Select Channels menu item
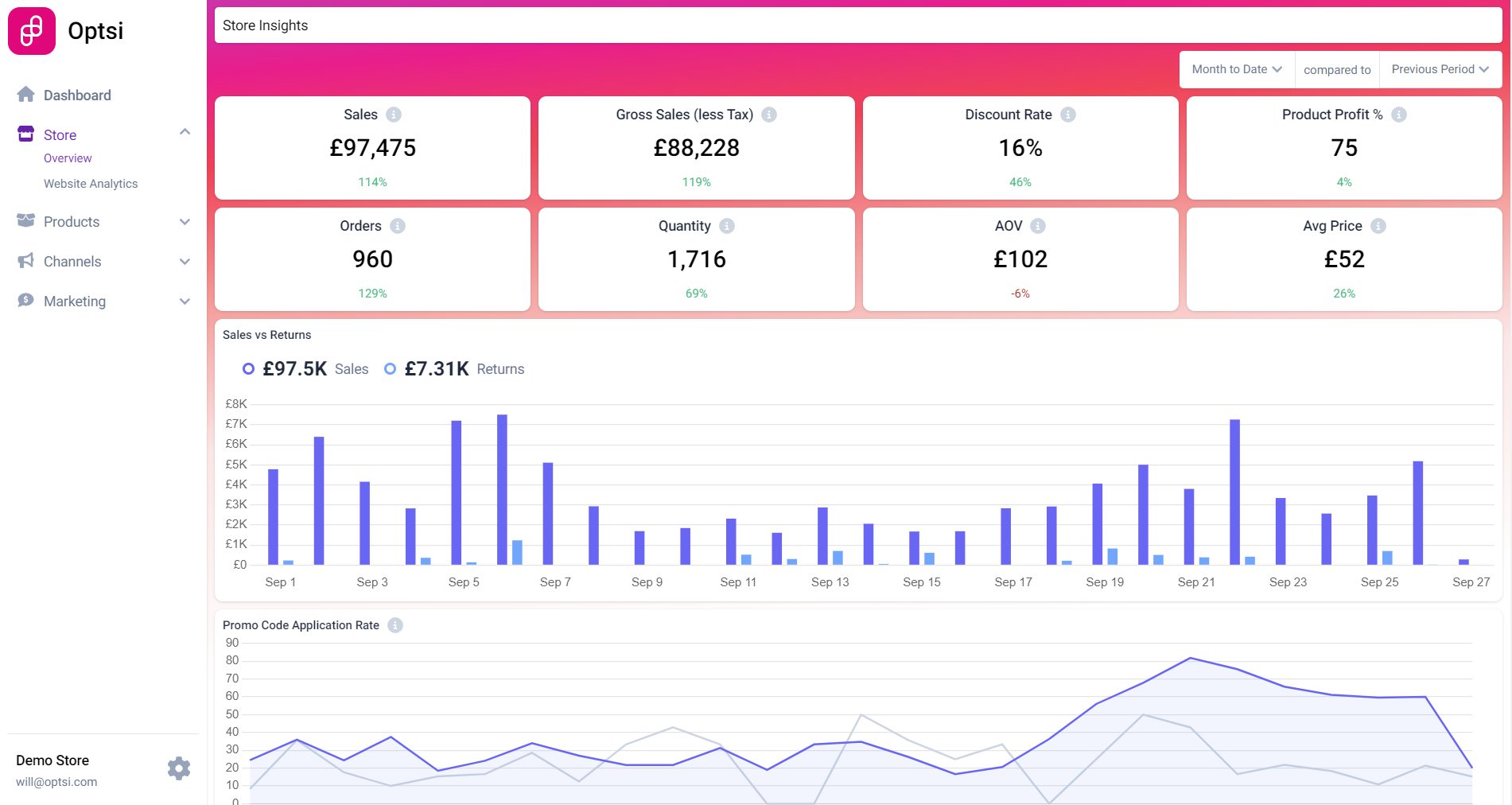This screenshot has height=805, width=1512. coord(72,262)
